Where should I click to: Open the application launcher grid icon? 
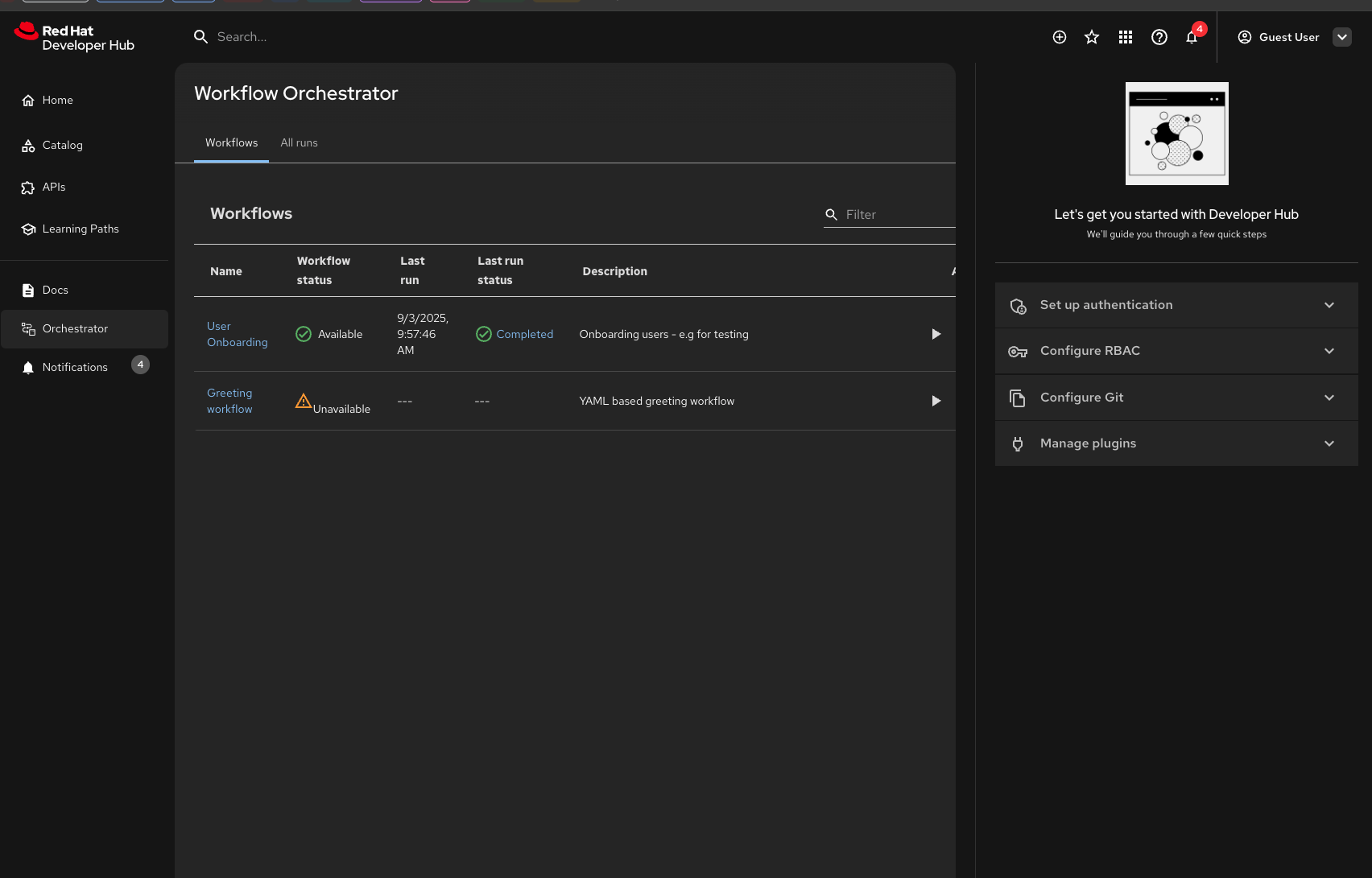tap(1126, 37)
